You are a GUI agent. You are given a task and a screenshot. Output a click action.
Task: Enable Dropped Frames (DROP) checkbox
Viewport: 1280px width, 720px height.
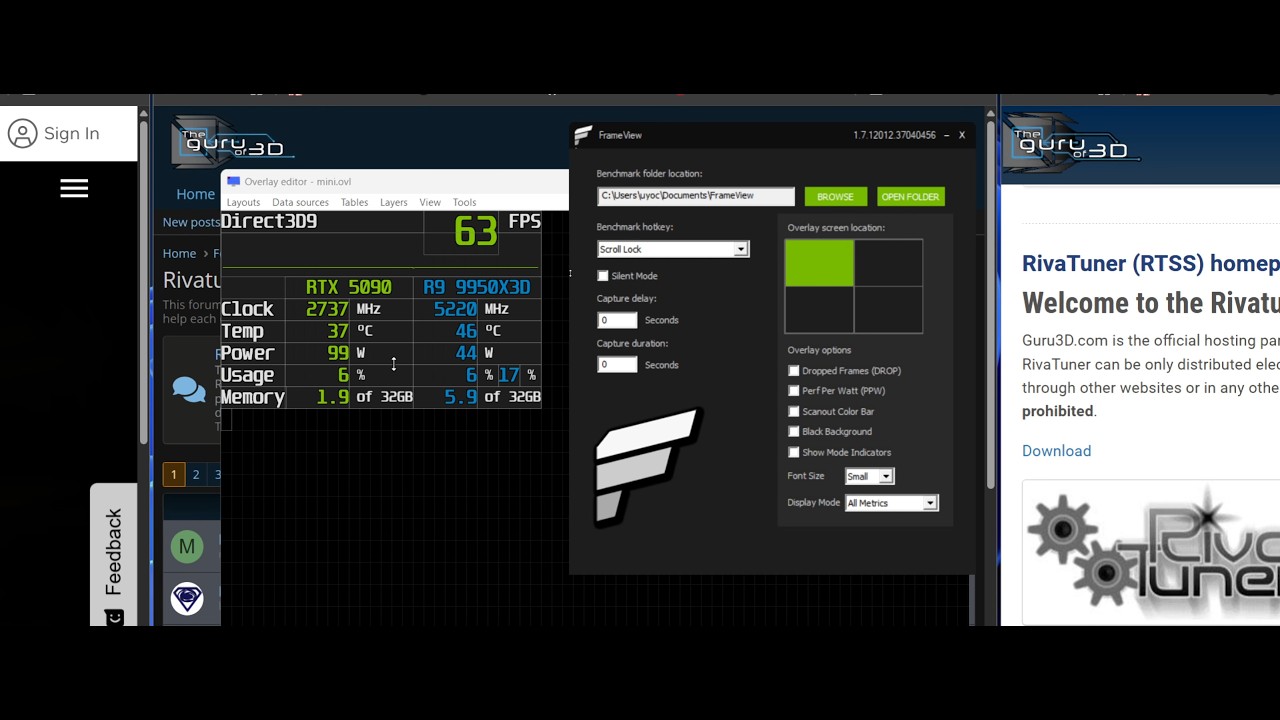pyautogui.click(x=794, y=371)
